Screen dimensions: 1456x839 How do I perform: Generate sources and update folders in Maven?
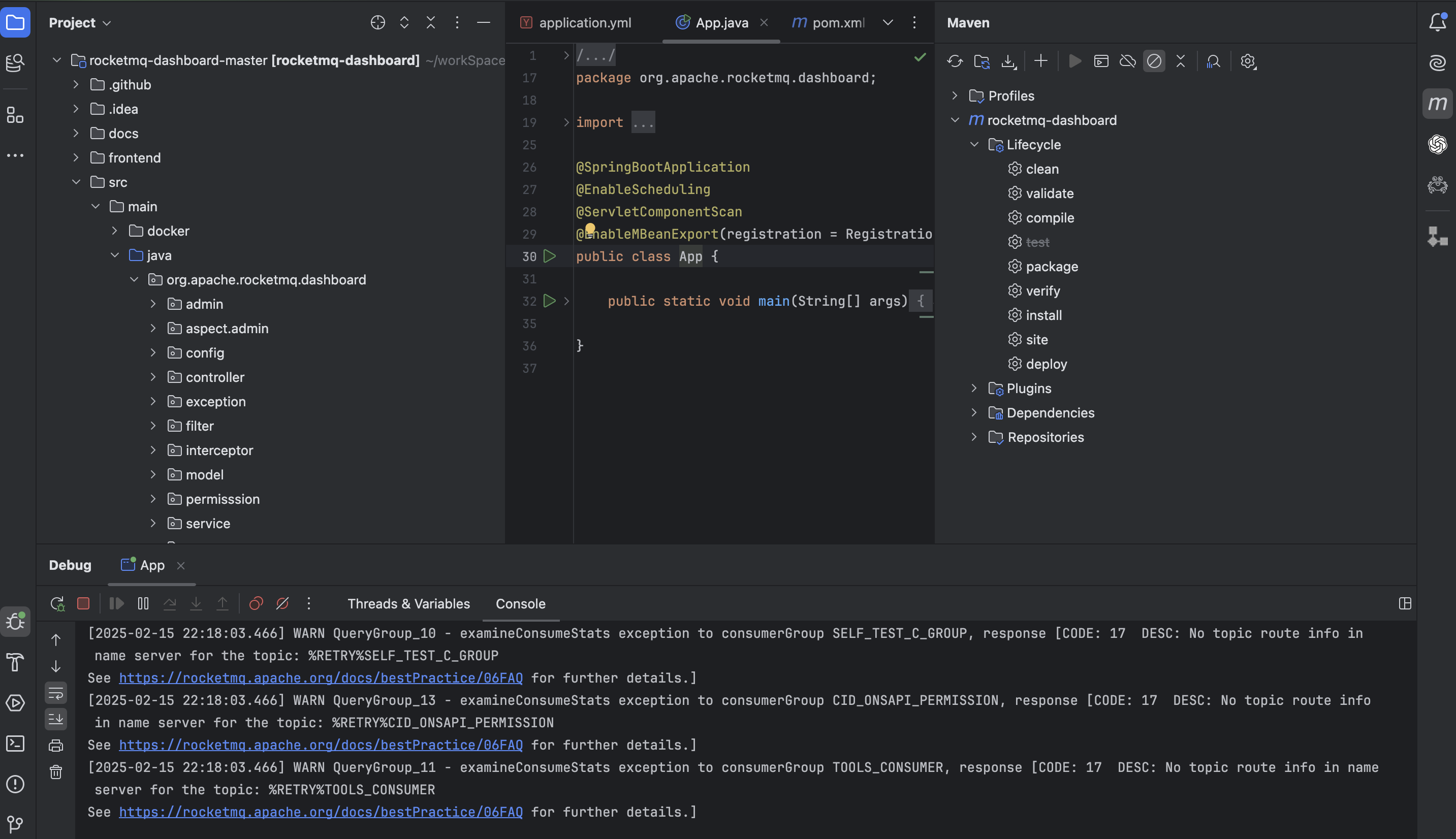(982, 61)
